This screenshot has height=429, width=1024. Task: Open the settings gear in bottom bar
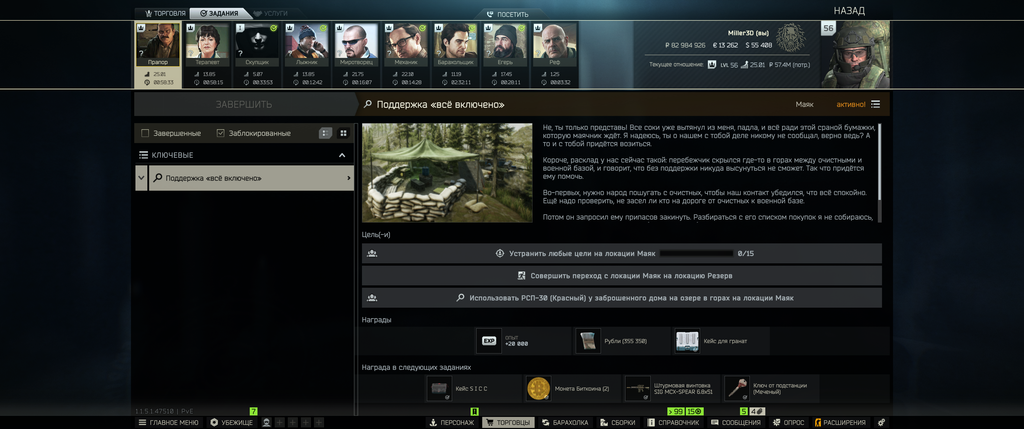click(882, 422)
